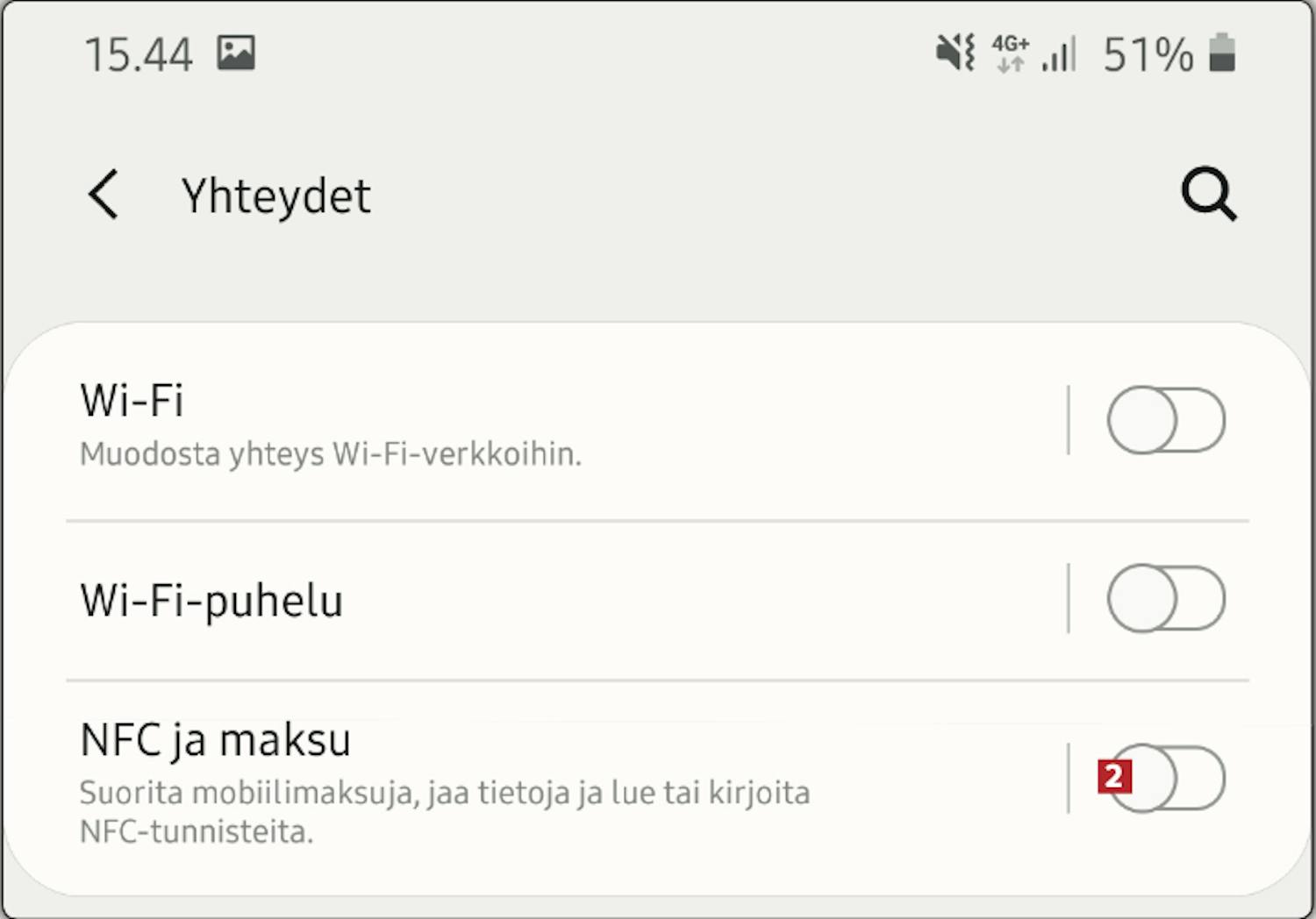Image resolution: width=1316 pixels, height=919 pixels.
Task: Tap the picture notification icon
Action: [236, 53]
